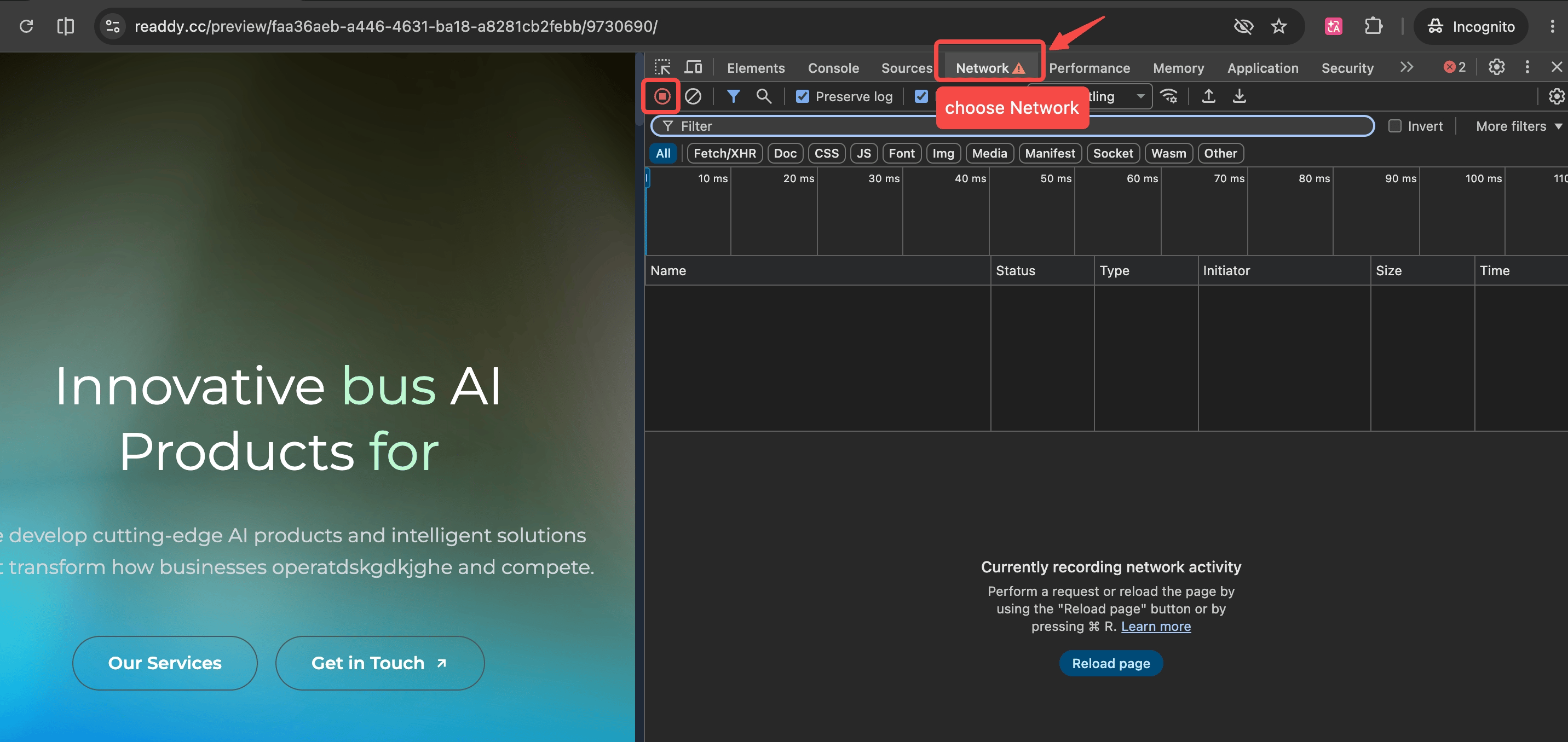Click into the Filter text field
Screen dimensions: 1568x742
[x=1013, y=126]
